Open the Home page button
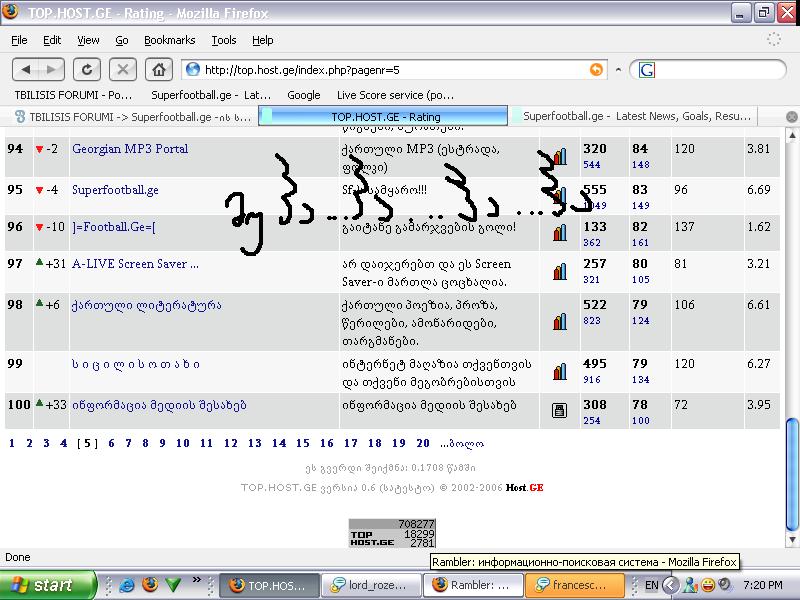The width and height of the screenshot is (800, 600). (159, 69)
